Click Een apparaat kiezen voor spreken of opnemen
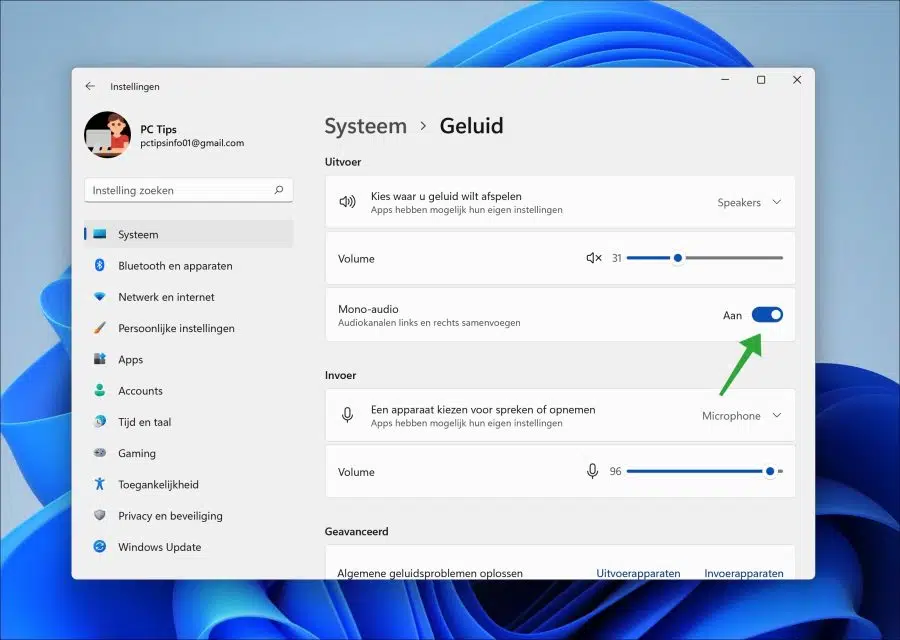 click(483, 410)
